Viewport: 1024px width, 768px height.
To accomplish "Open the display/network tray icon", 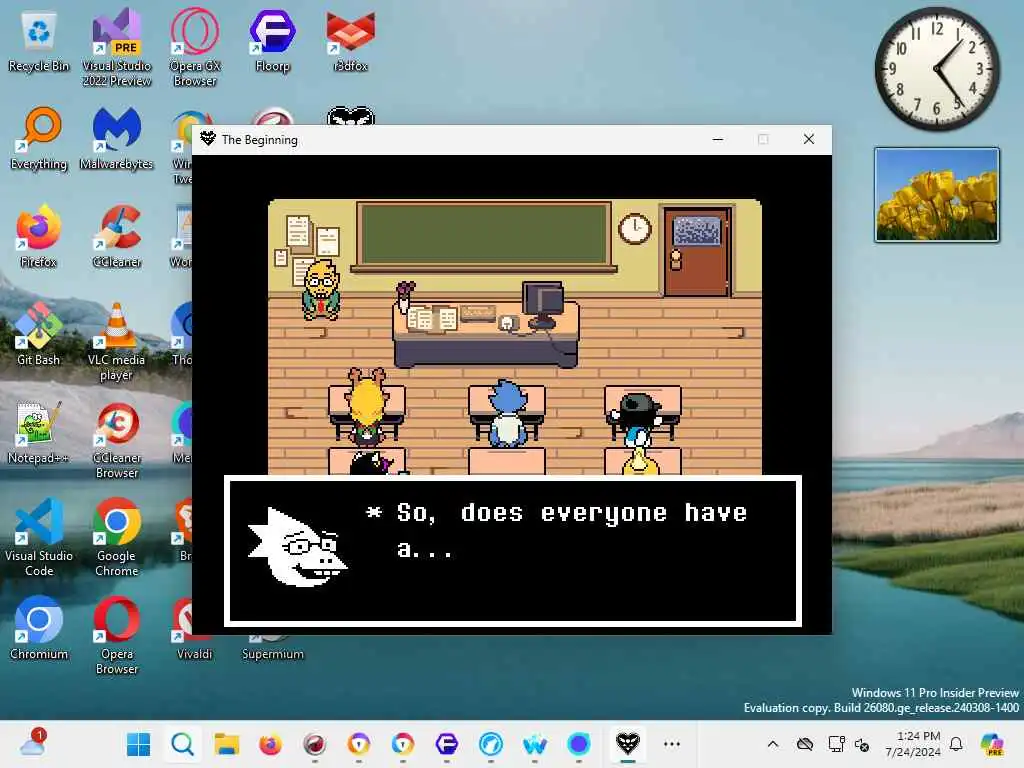I will pyautogui.click(x=837, y=744).
